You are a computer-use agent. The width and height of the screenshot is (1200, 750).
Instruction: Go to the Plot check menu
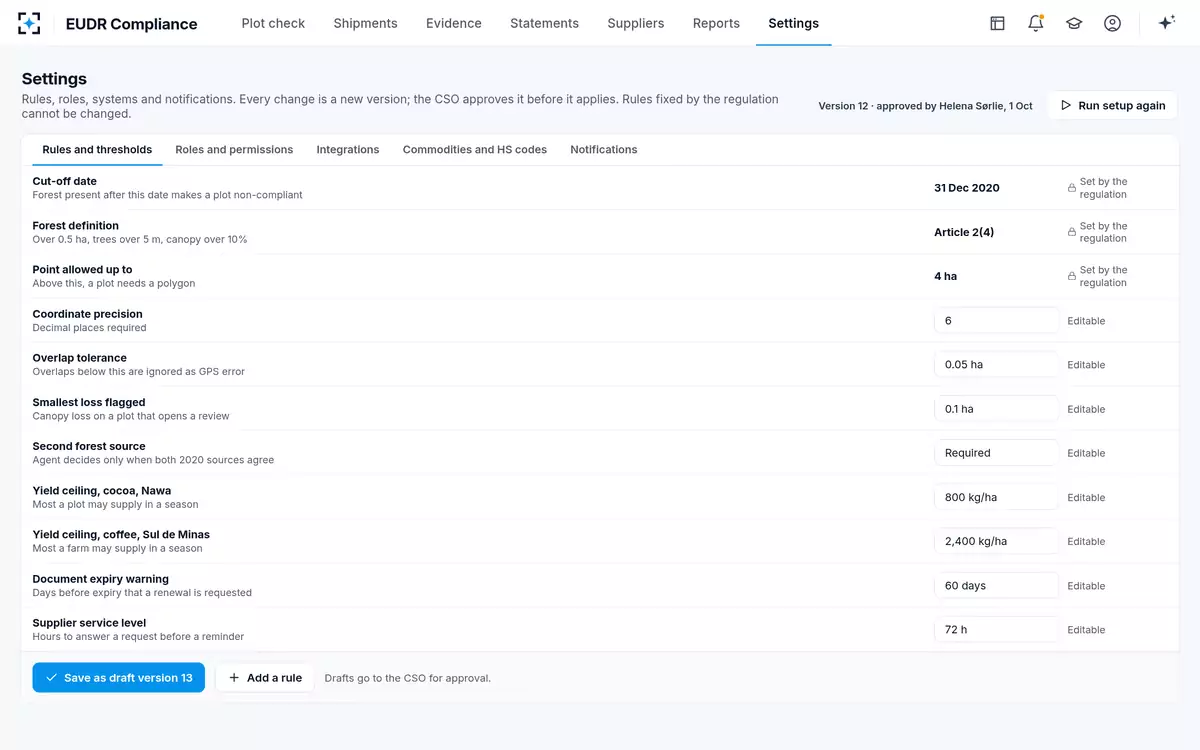click(273, 23)
